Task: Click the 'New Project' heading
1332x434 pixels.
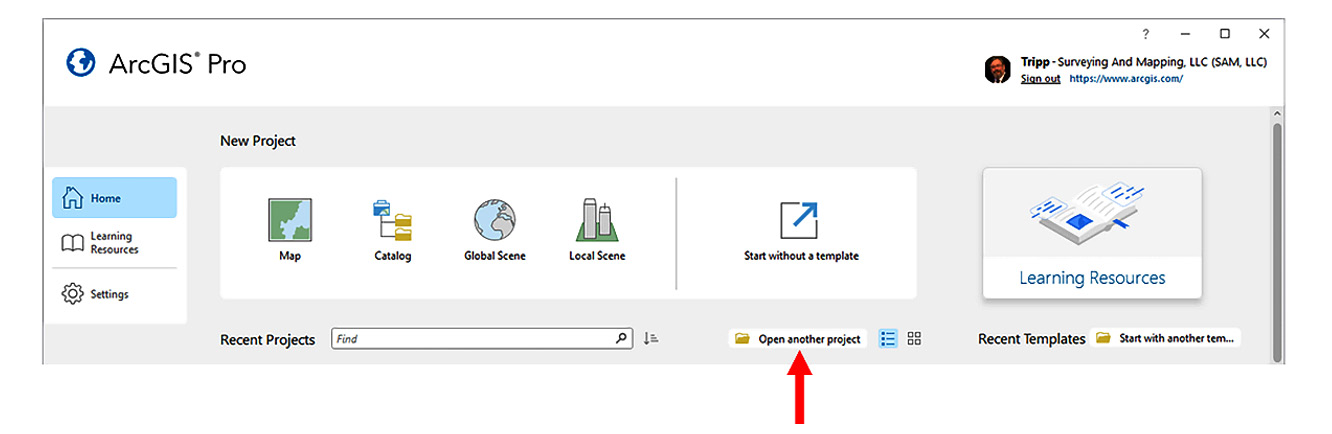Action: coord(258,141)
